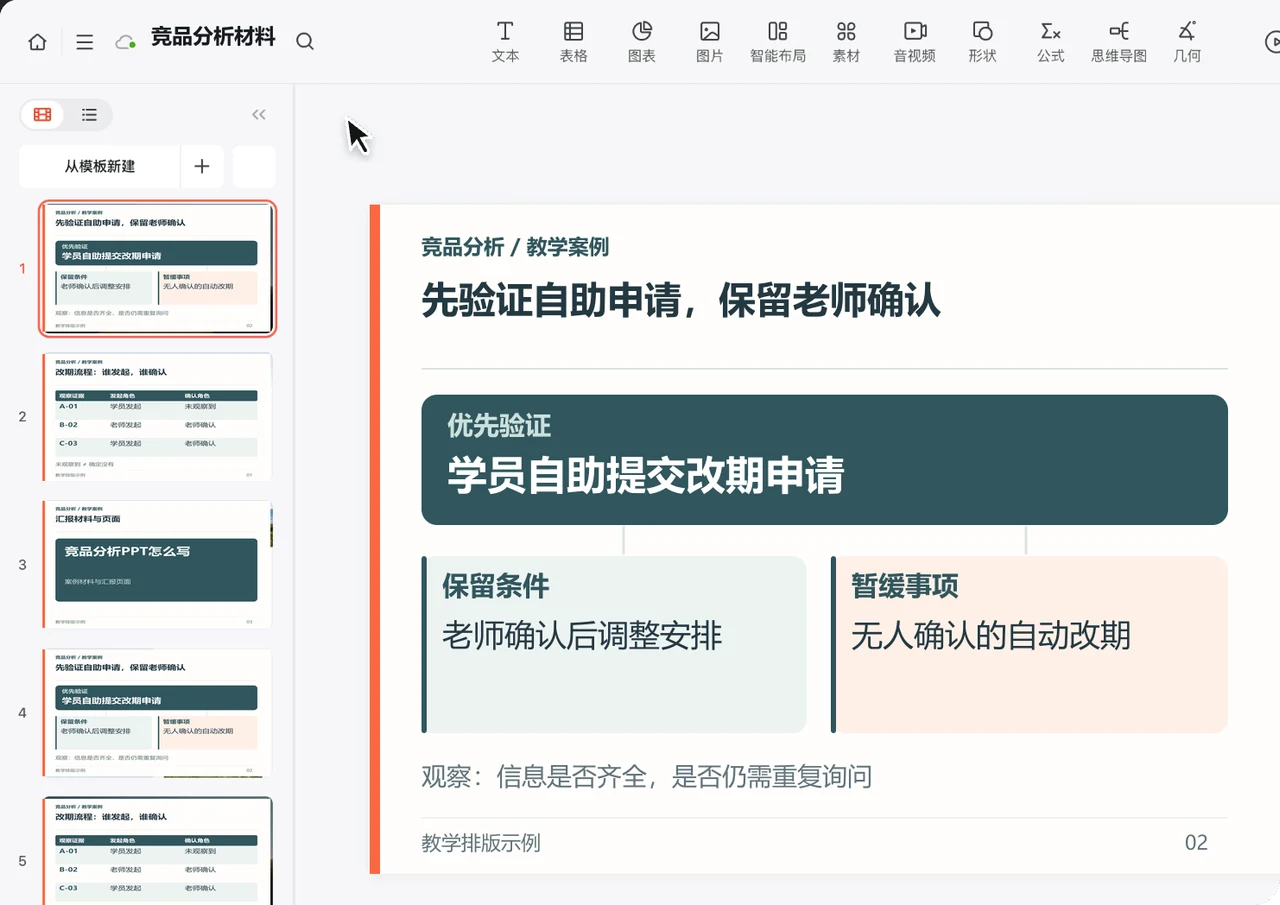Screen dimensions: 1280x905
Task: Select slide 4 thumbnail
Action: [x=157, y=712]
